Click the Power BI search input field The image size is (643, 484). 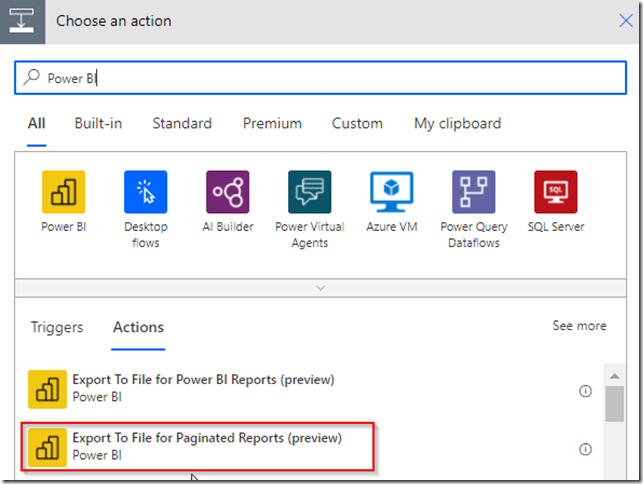(x=321, y=78)
